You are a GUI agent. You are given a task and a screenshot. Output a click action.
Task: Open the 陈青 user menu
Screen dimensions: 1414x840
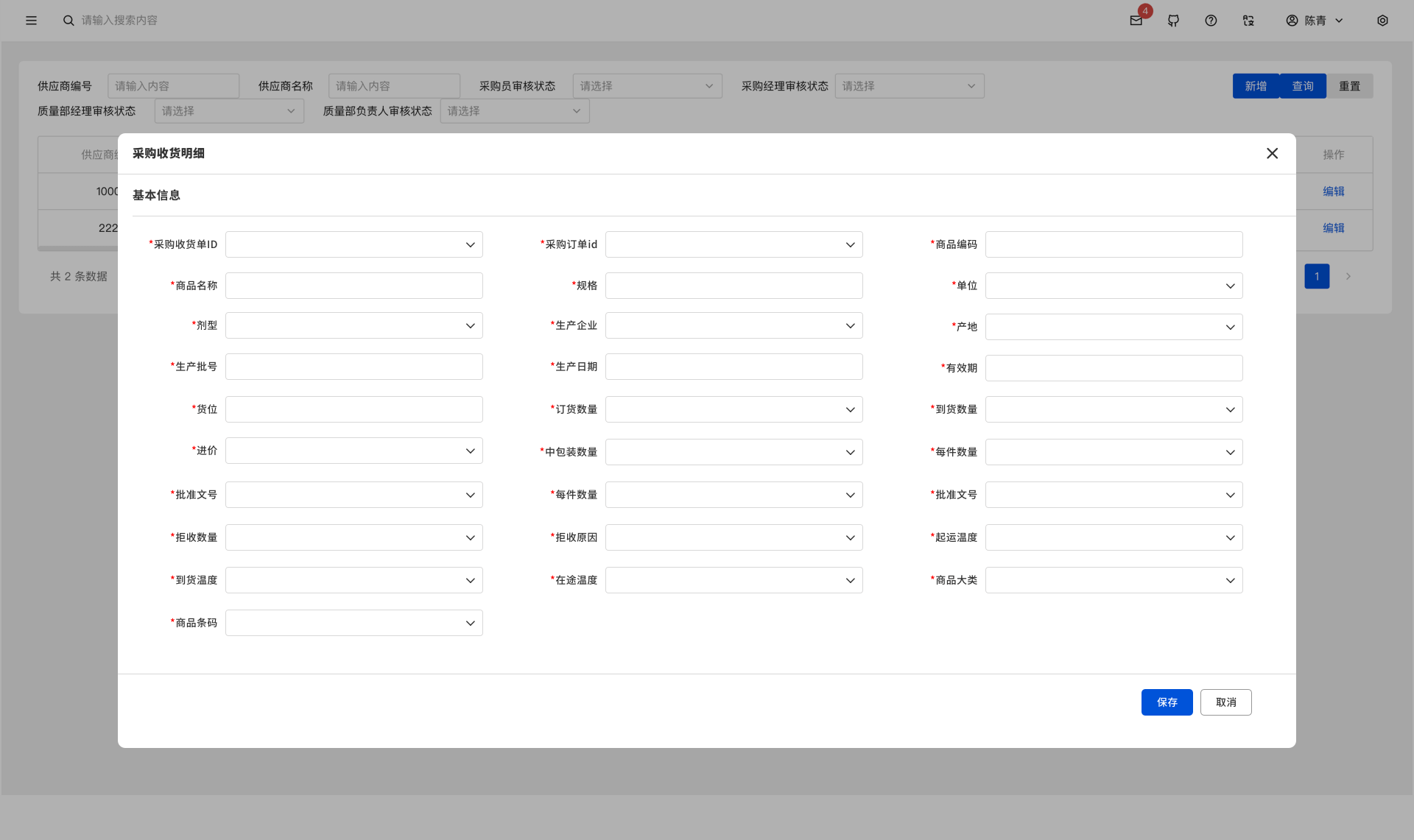click(x=1315, y=21)
